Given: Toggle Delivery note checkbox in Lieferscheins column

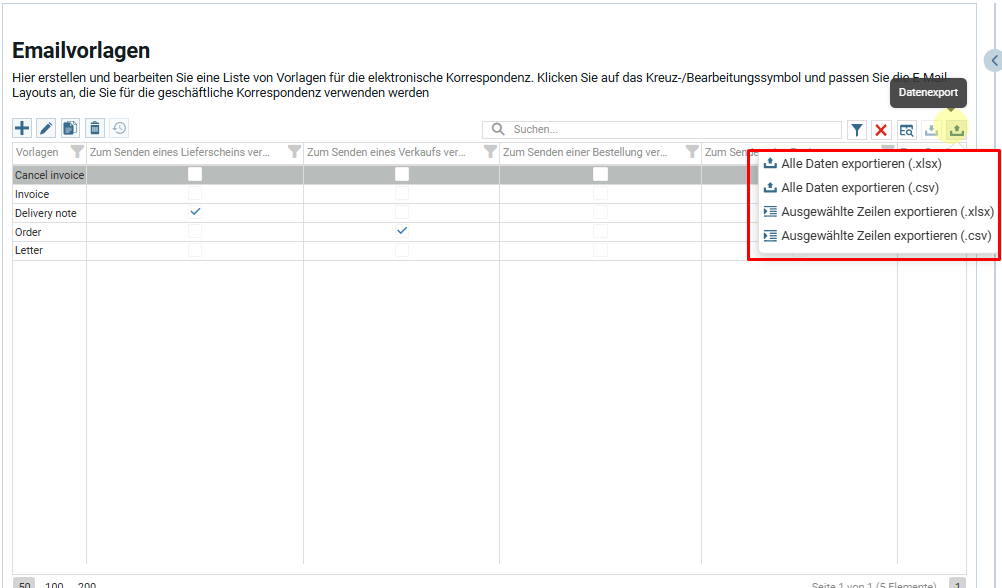Looking at the screenshot, I should [x=195, y=213].
